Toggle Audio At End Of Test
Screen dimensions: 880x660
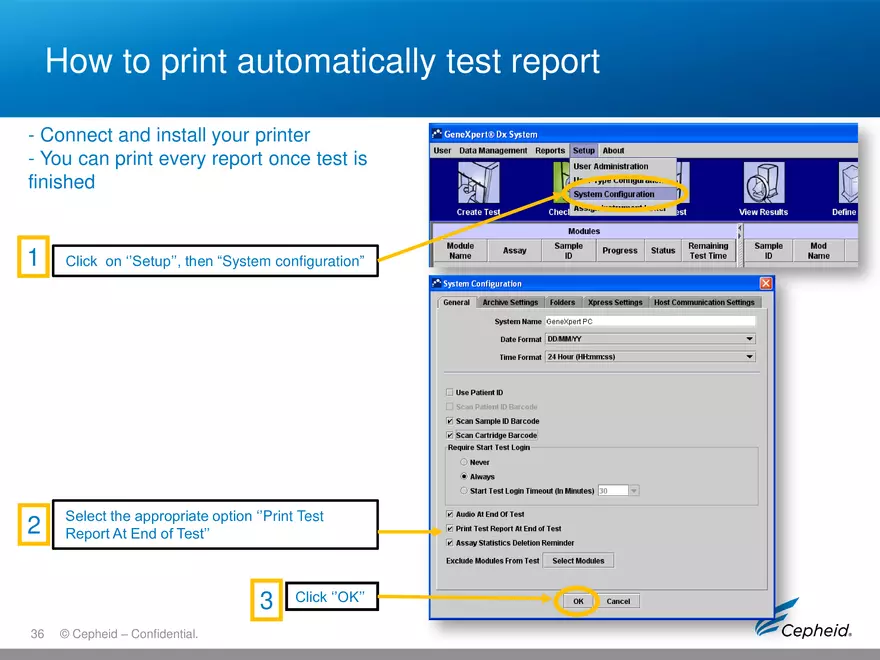[x=449, y=513]
